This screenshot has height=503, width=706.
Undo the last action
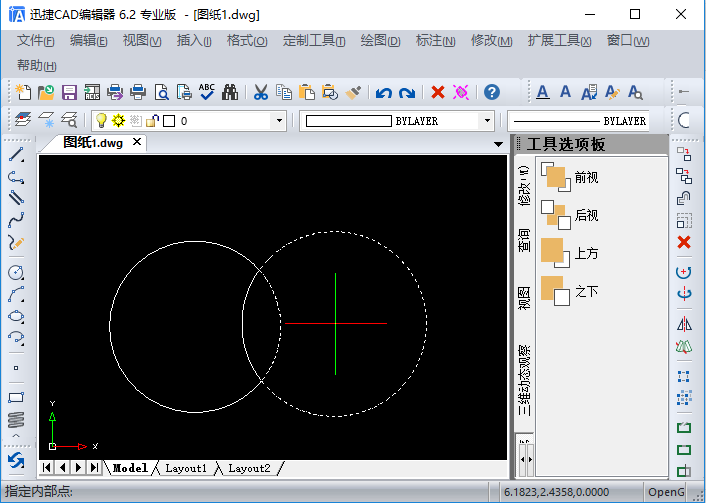coord(384,93)
